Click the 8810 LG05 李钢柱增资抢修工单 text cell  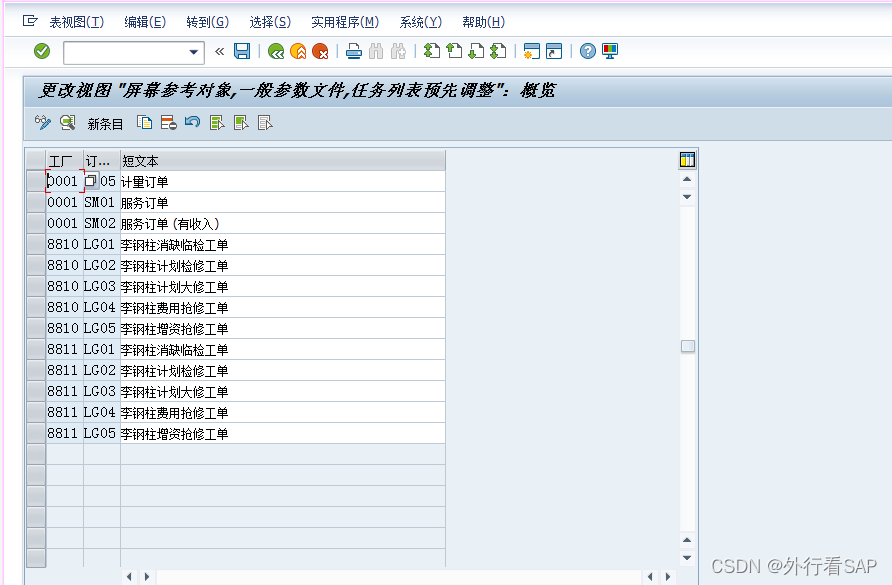point(283,329)
